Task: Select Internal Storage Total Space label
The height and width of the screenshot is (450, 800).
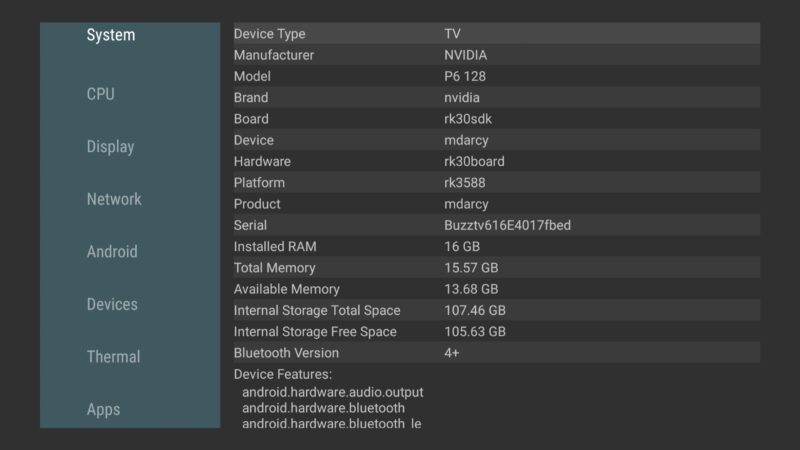Action: tap(317, 311)
